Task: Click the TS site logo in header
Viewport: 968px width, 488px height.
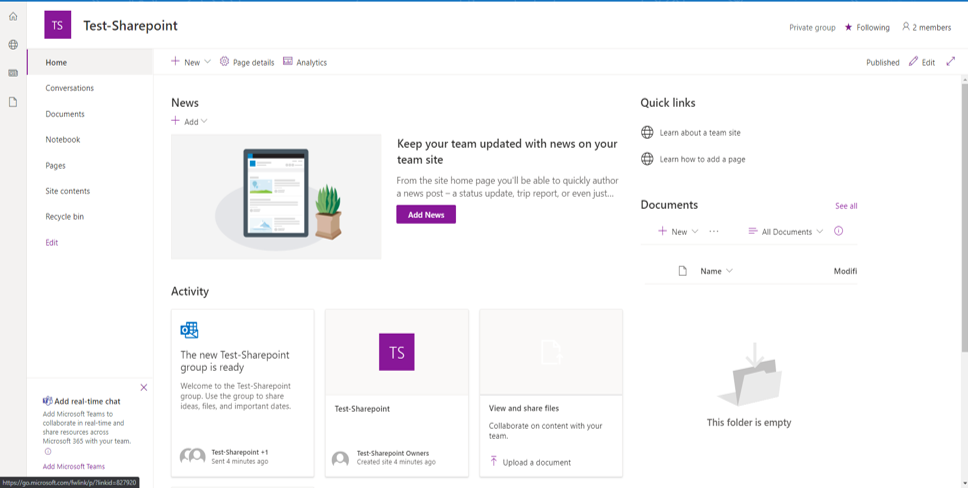Action: 58,26
